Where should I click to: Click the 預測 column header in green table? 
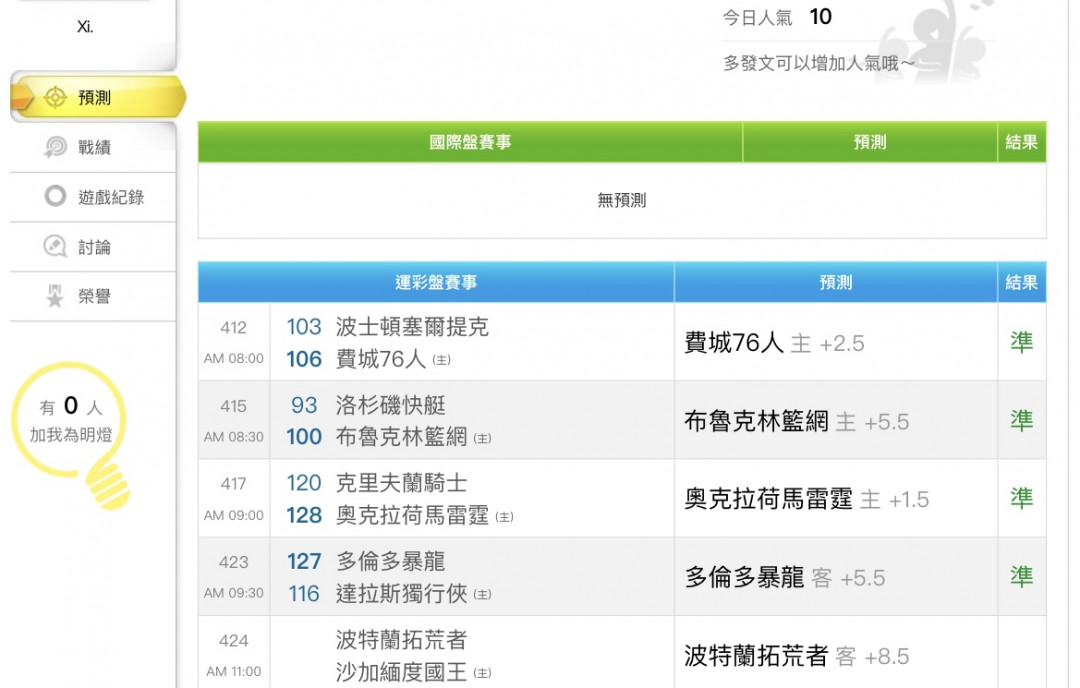(x=870, y=142)
